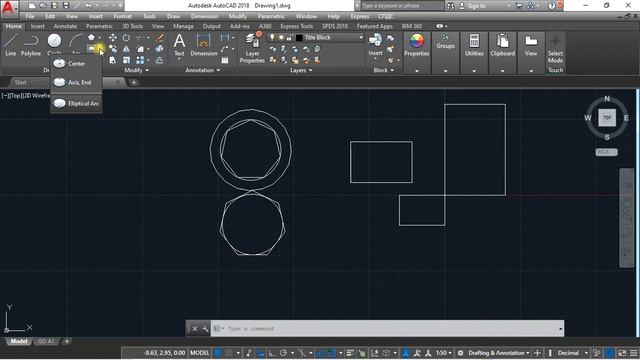Select the Polyline tool

[x=31, y=45]
